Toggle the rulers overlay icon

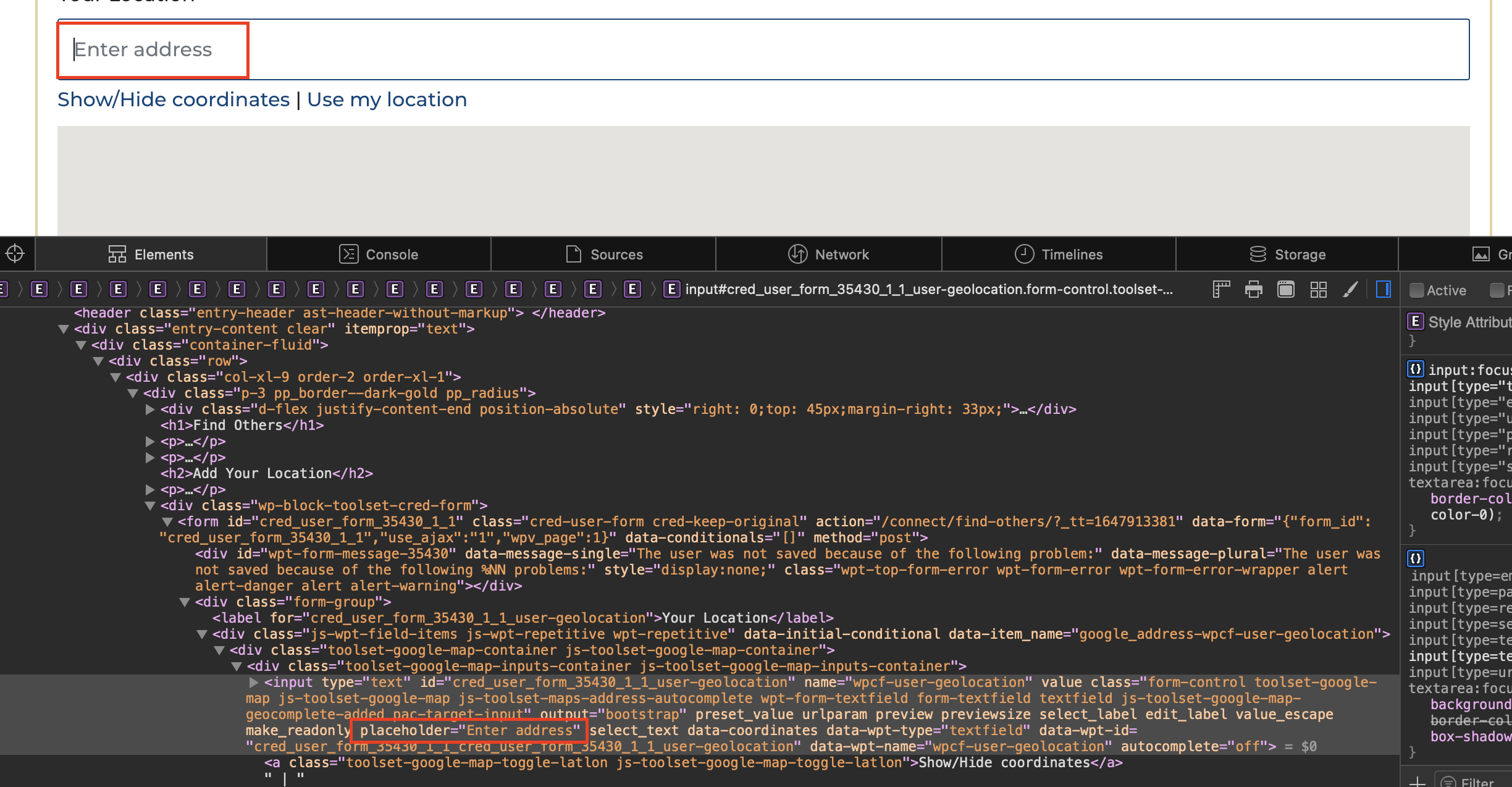[x=1221, y=289]
